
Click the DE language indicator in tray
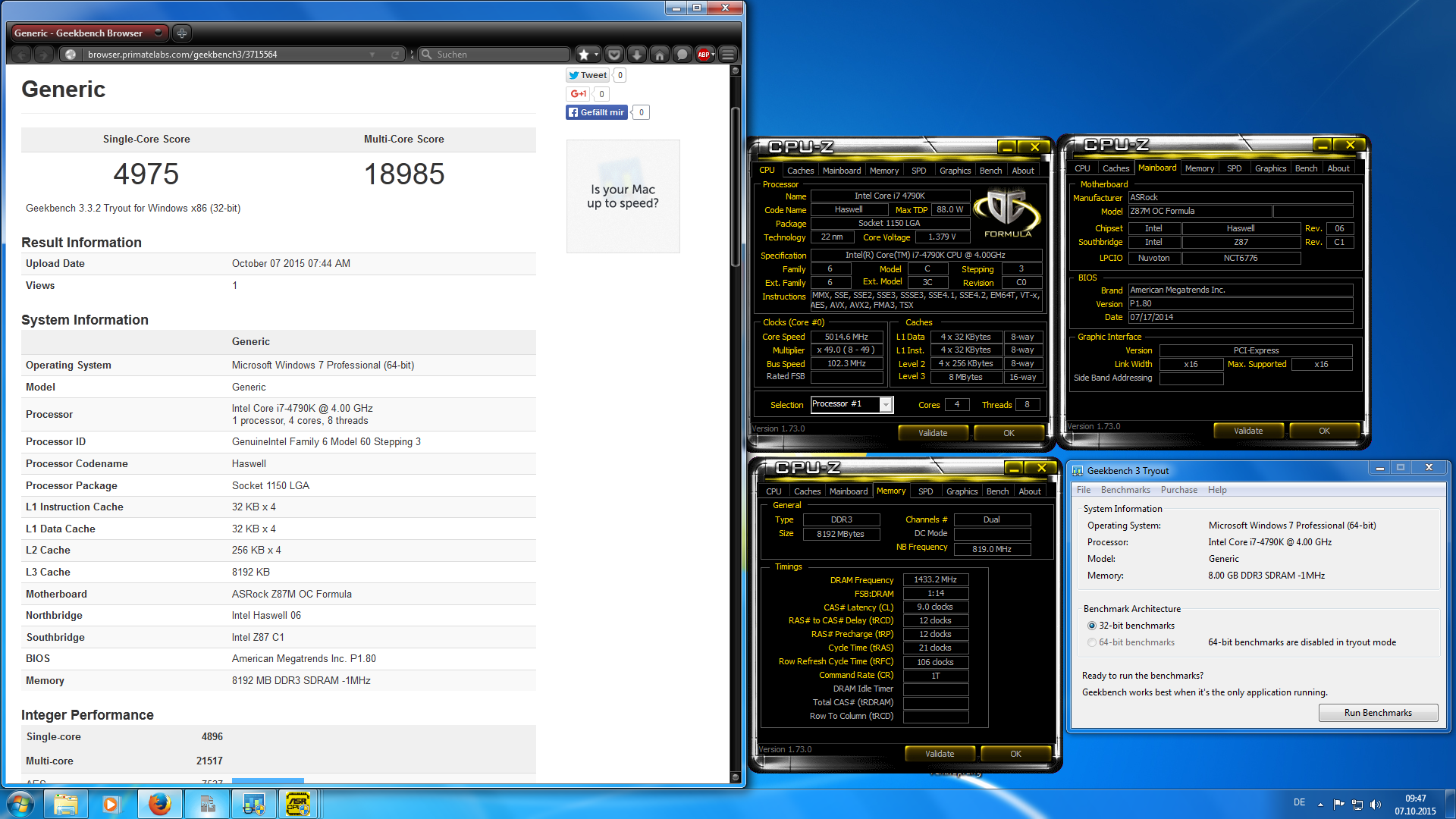point(1299,802)
